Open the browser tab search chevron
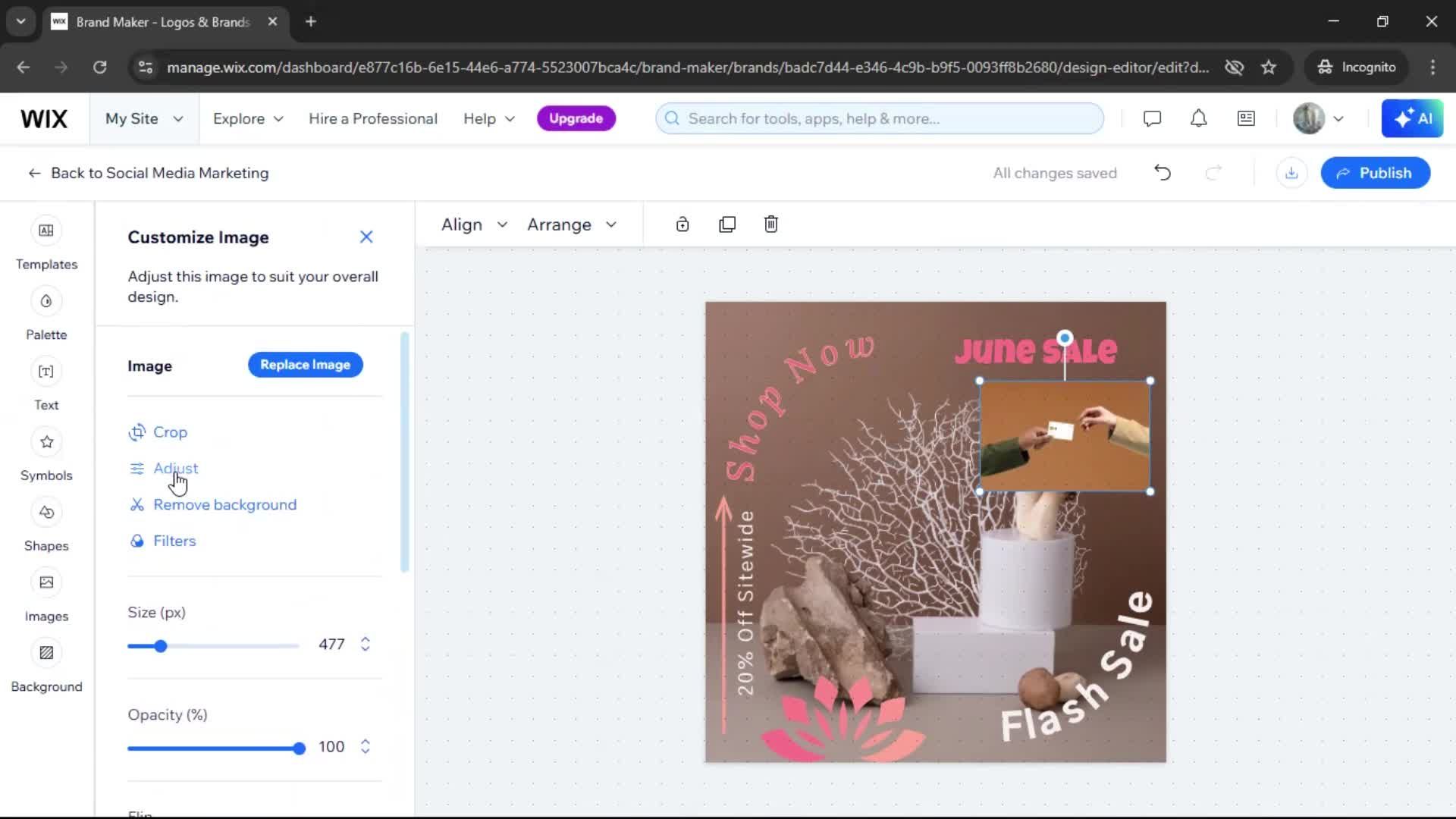The image size is (1456, 819). [20, 21]
